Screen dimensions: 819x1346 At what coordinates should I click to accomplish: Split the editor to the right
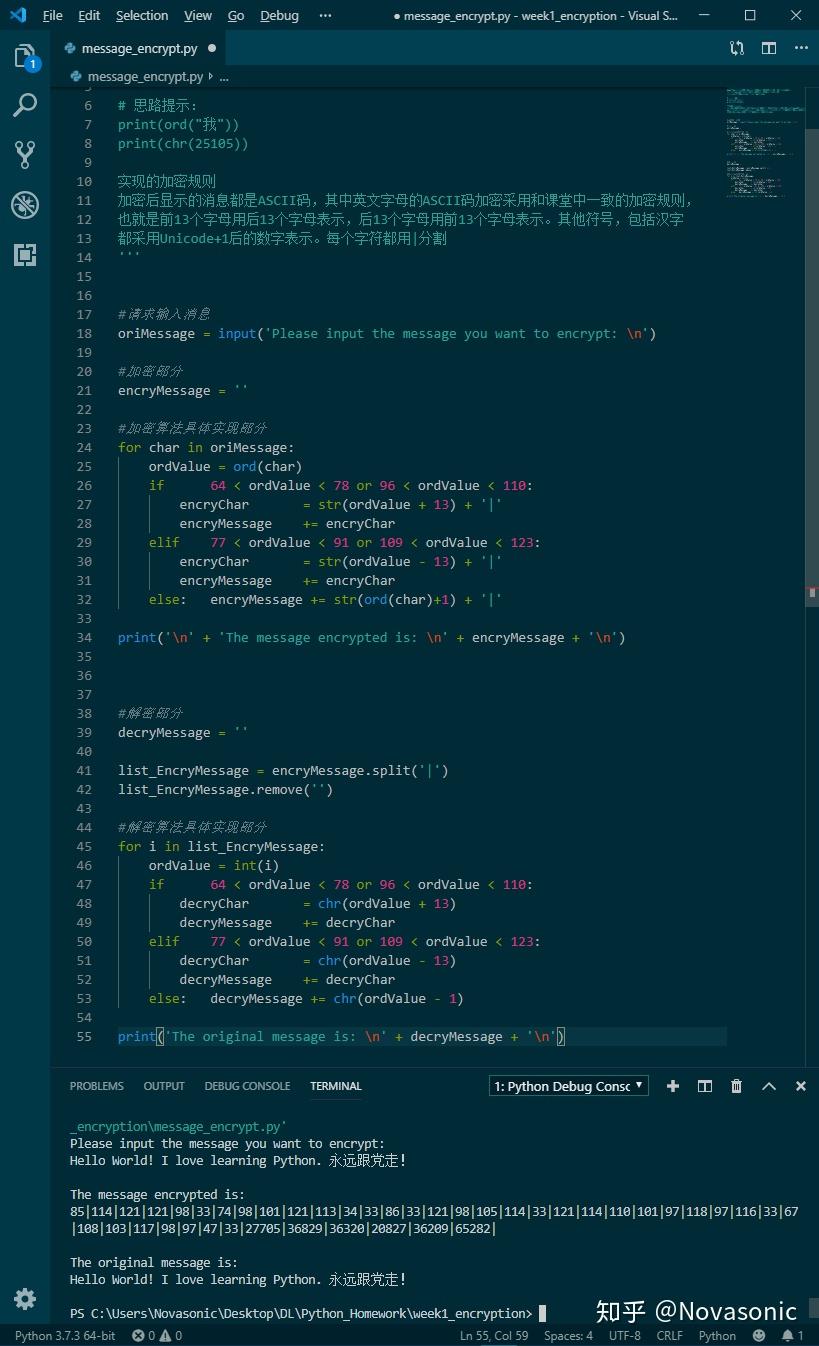769,48
